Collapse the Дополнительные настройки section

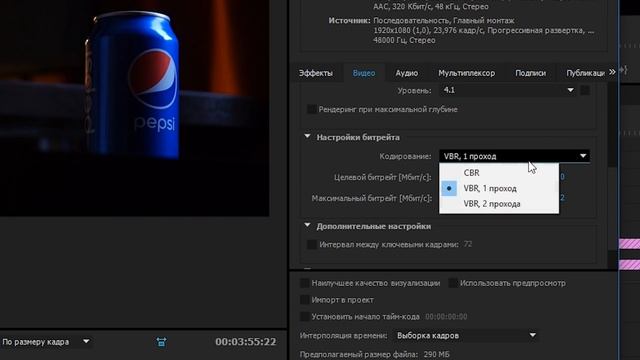[307, 225]
